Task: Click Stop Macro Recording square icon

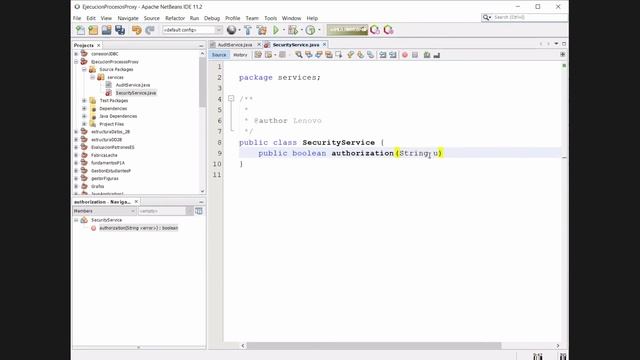Action: pyautogui.click(x=415, y=55)
